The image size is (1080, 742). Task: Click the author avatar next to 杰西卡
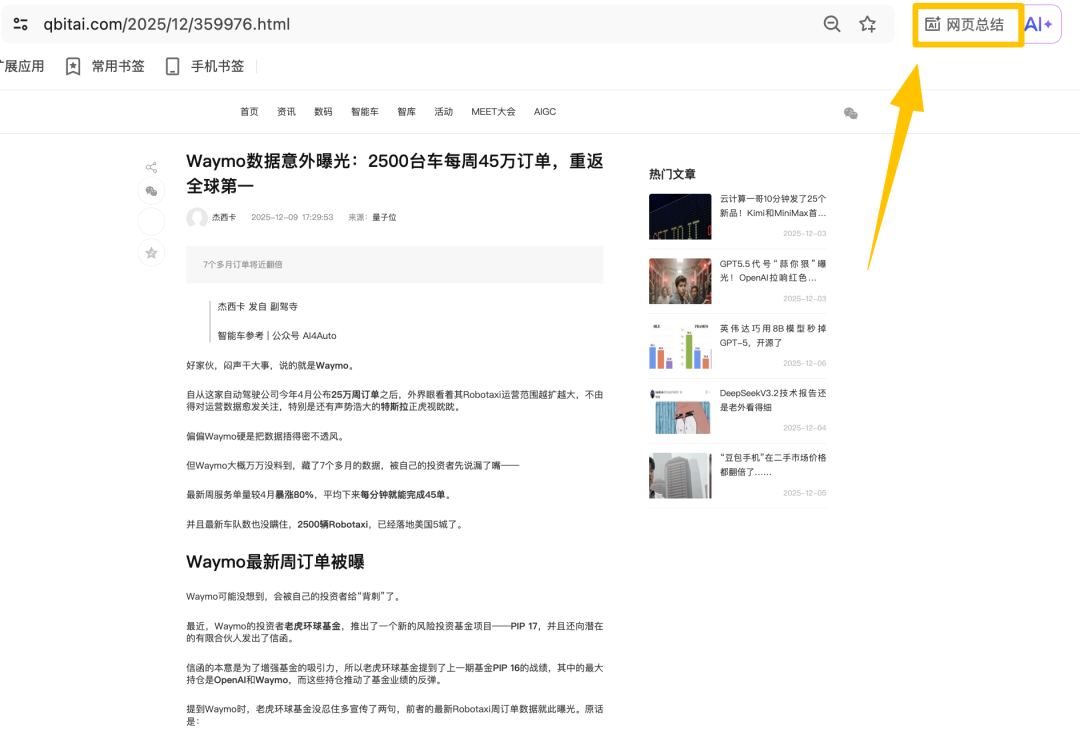tap(197, 218)
